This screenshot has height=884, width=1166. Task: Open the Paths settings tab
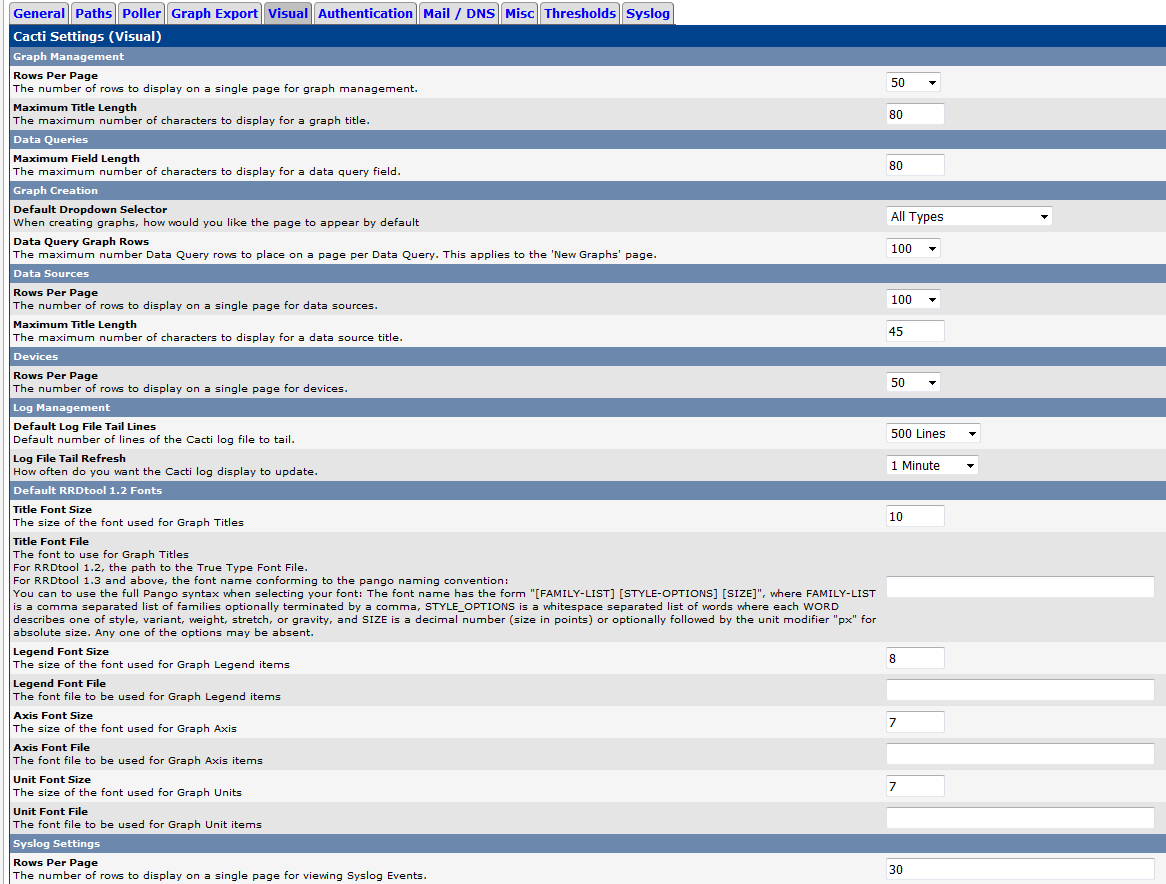pyautogui.click(x=93, y=14)
